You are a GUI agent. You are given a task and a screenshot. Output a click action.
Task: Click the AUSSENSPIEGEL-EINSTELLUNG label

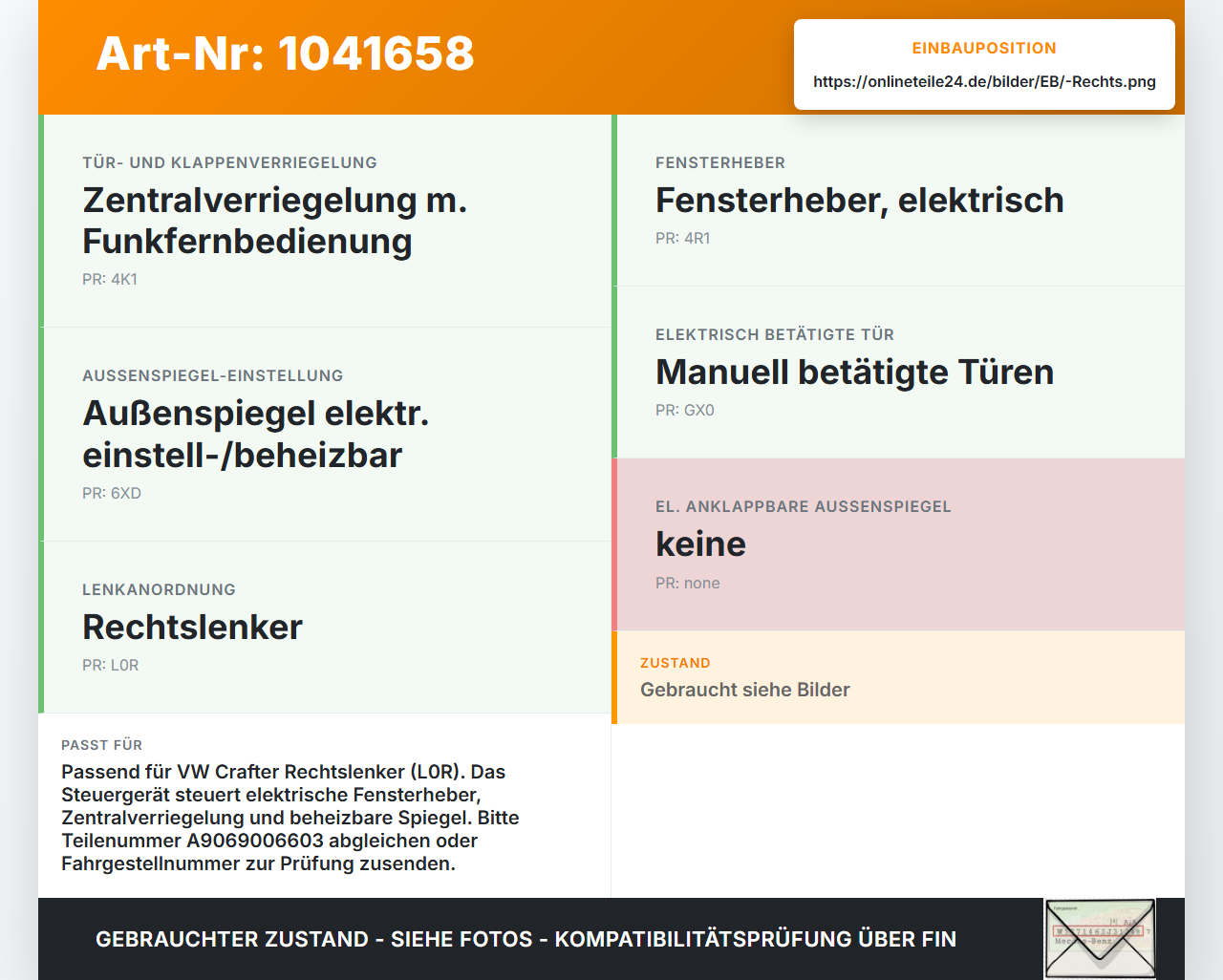pyautogui.click(x=213, y=375)
